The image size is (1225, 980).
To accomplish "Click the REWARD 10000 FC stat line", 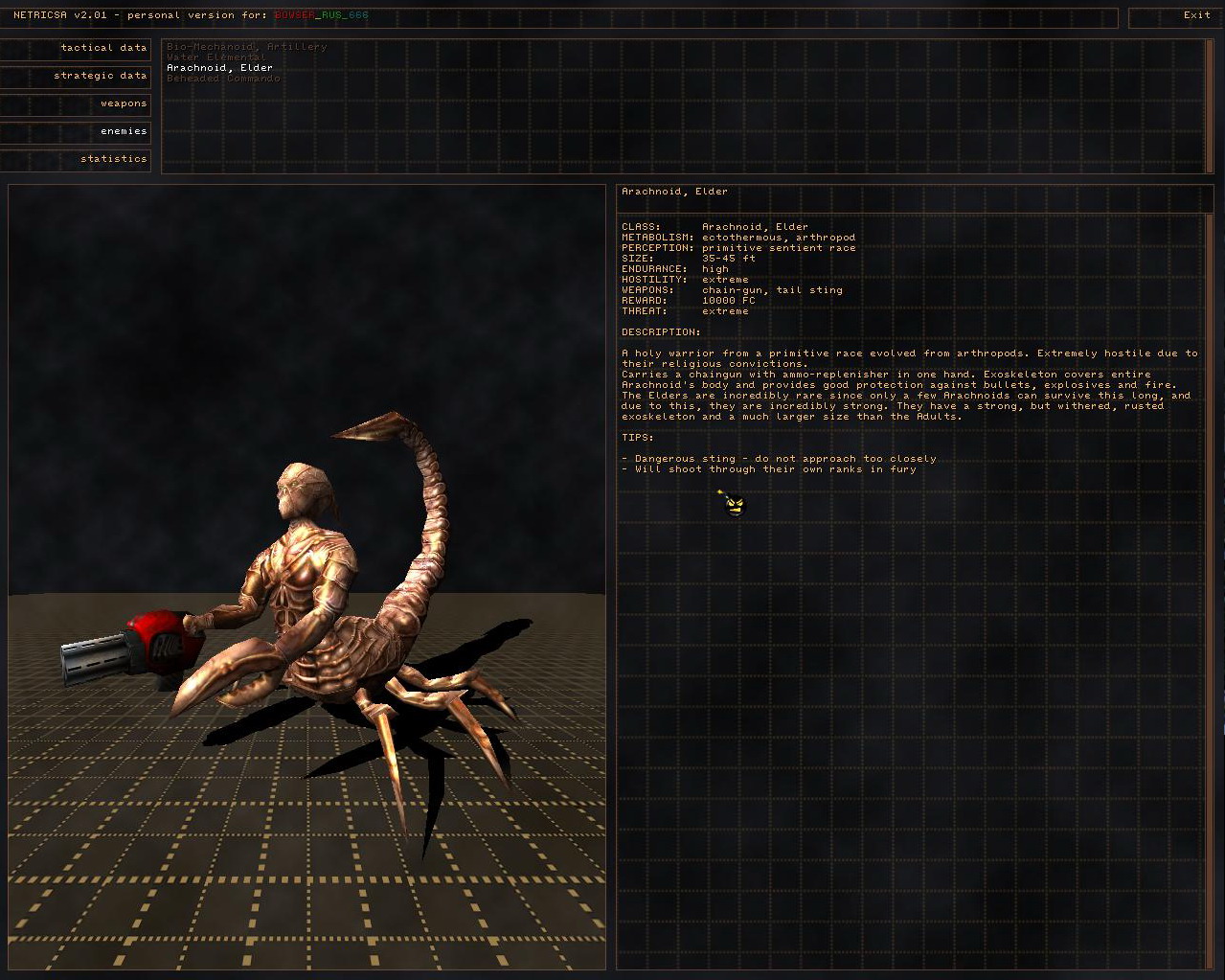I will click(688, 301).
